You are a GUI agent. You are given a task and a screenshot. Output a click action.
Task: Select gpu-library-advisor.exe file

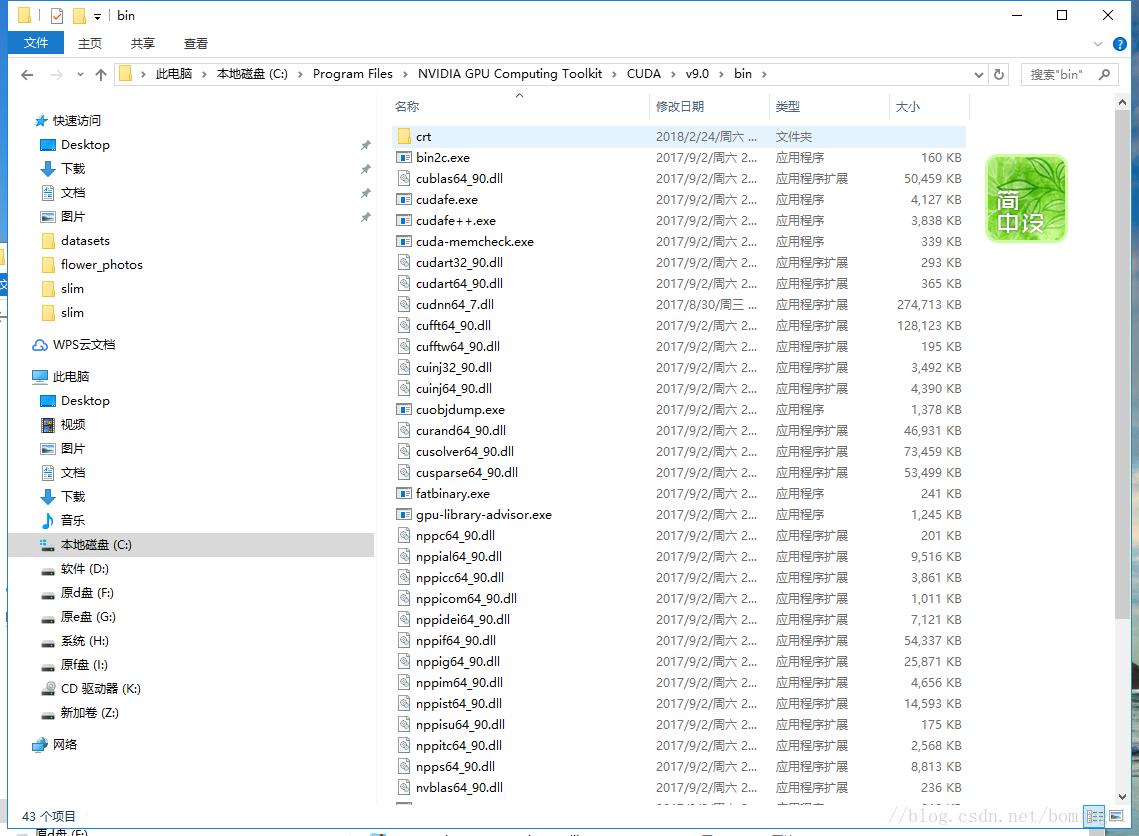pos(484,514)
